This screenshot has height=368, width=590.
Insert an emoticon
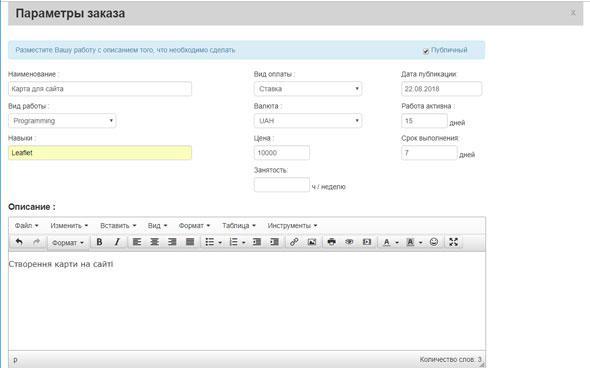tap(434, 242)
